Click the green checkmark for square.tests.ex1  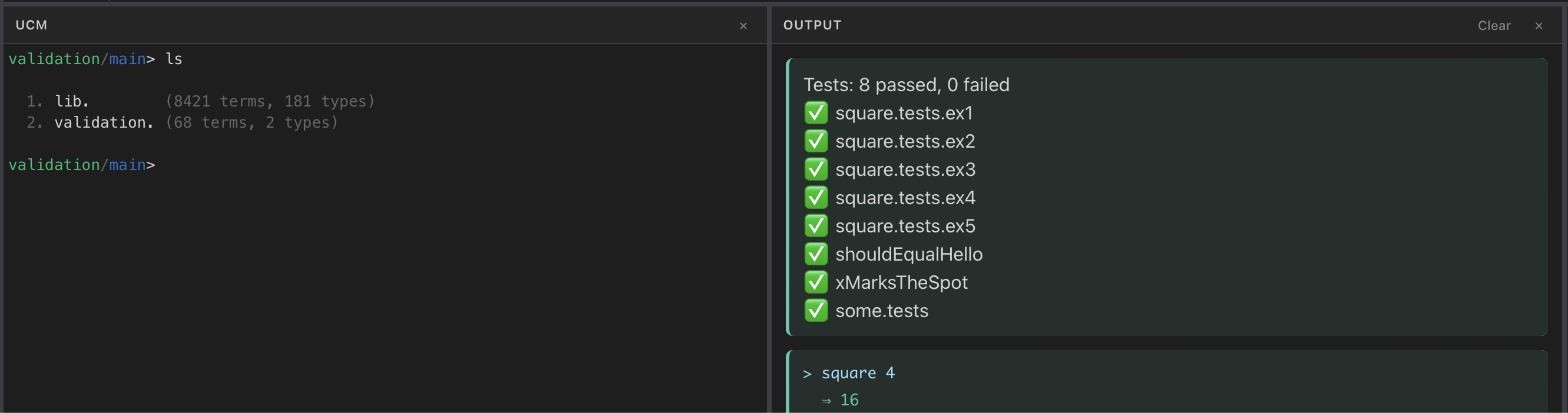tap(816, 113)
